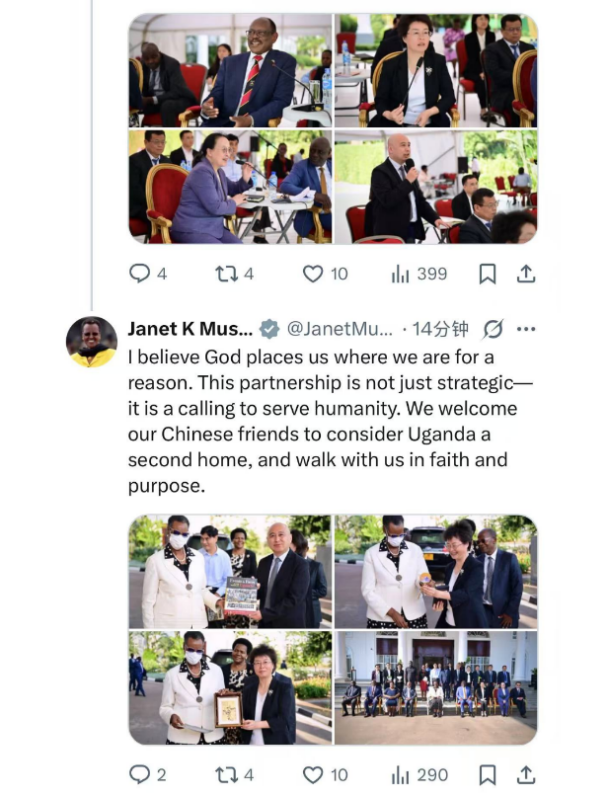Image resolution: width=608 pixels, height=797 pixels.
Task: Open the Janet K Mus... display name
Action: (x=190, y=329)
